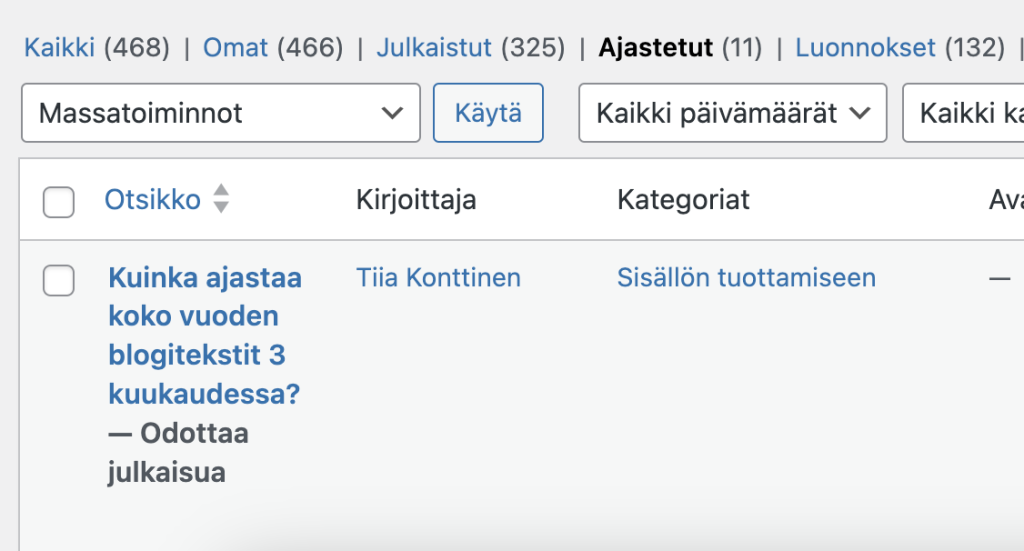Open the partially visible Kaikki ka… category filter
Image resolution: width=1024 pixels, height=551 pixels.
click(965, 113)
